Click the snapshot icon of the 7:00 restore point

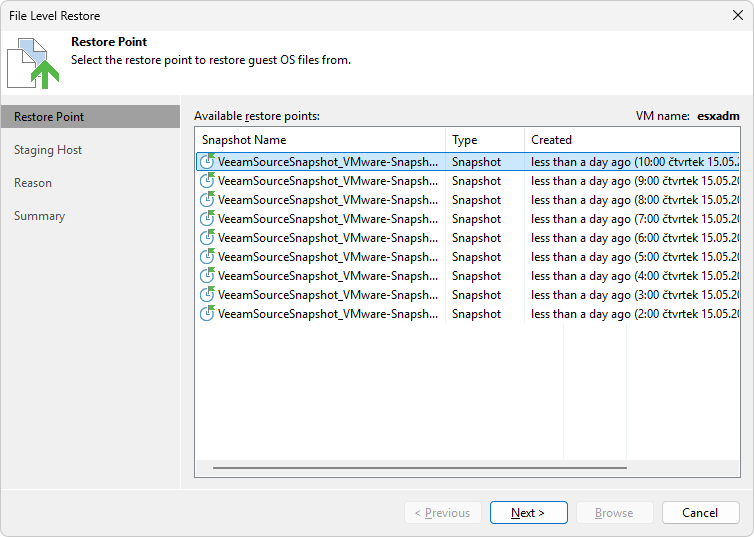click(x=207, y=218)
